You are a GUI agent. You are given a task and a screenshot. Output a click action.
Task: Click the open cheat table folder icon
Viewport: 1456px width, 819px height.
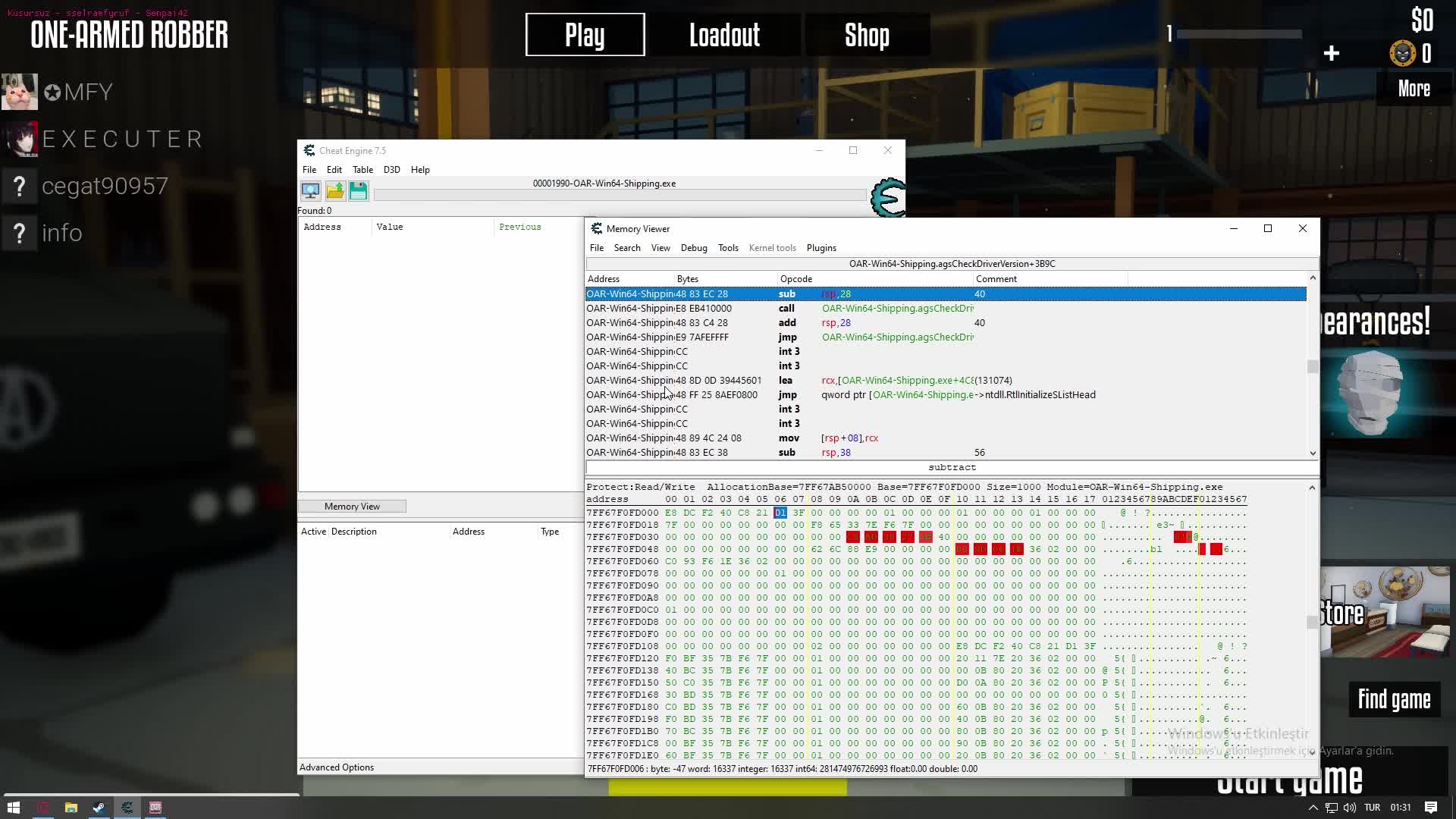[x=334, y=190]
